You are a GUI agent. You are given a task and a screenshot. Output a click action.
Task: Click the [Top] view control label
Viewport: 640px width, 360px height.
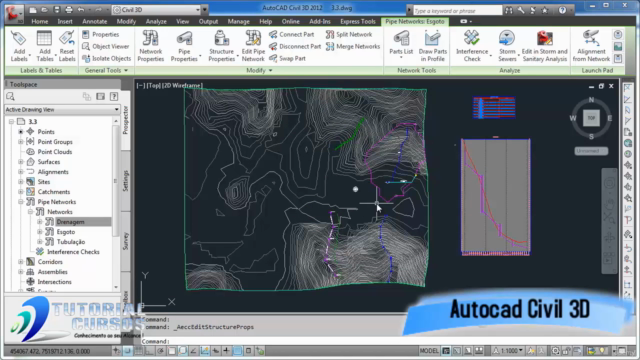coord(154,85)
